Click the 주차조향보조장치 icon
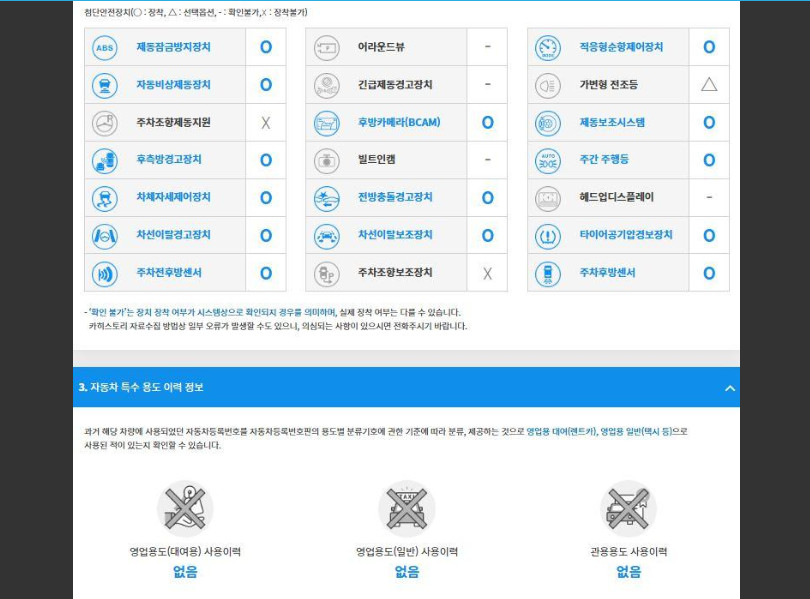810x599 pixels. [326, 274]
